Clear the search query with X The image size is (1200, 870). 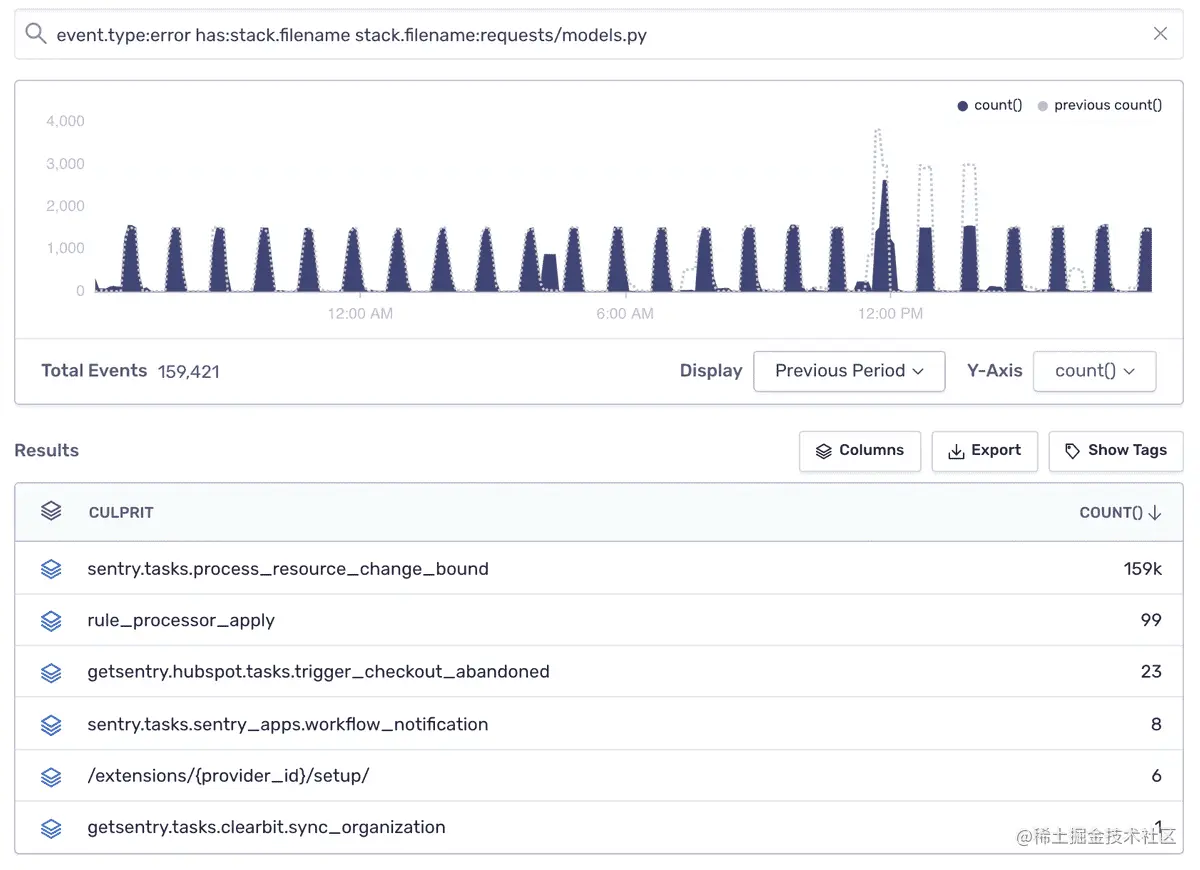[1160, 34]
